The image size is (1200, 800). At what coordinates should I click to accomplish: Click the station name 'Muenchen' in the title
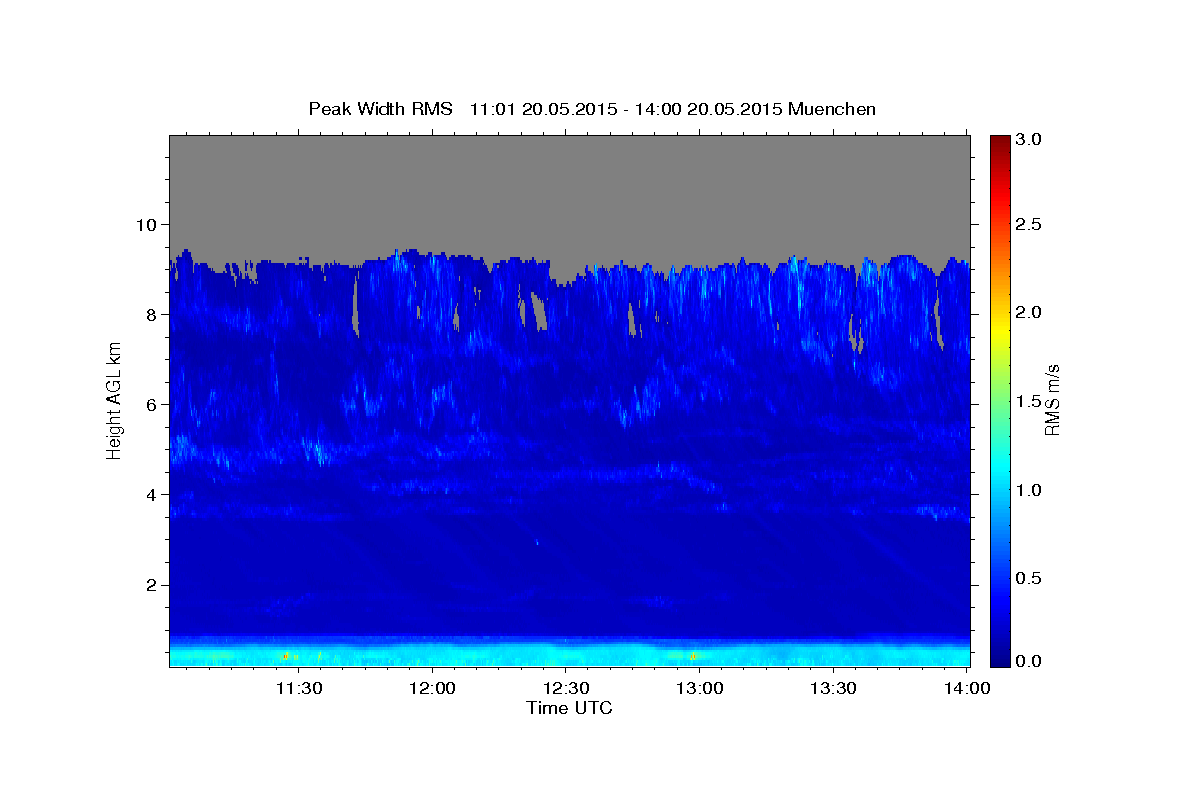832,109
